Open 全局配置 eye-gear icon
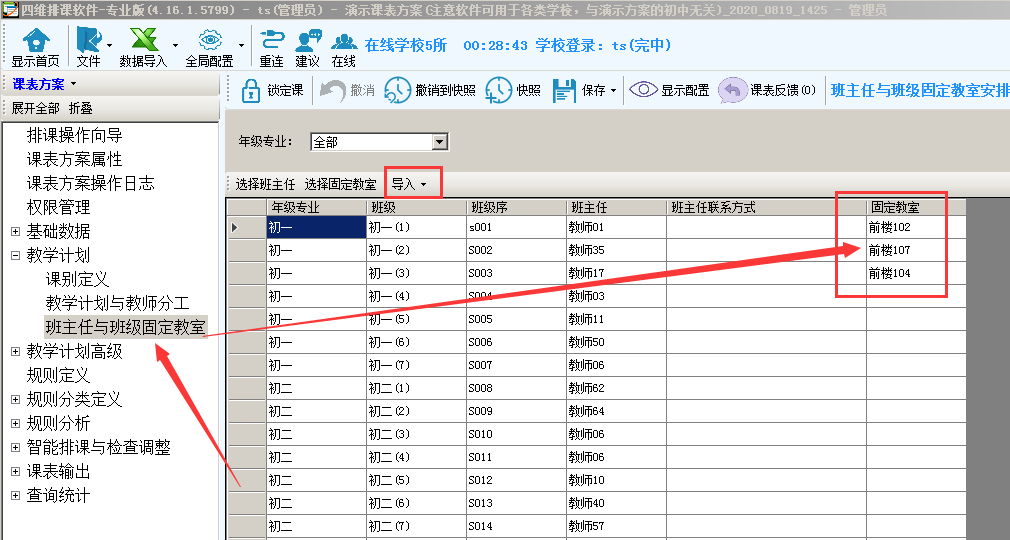 click(209, 40)
